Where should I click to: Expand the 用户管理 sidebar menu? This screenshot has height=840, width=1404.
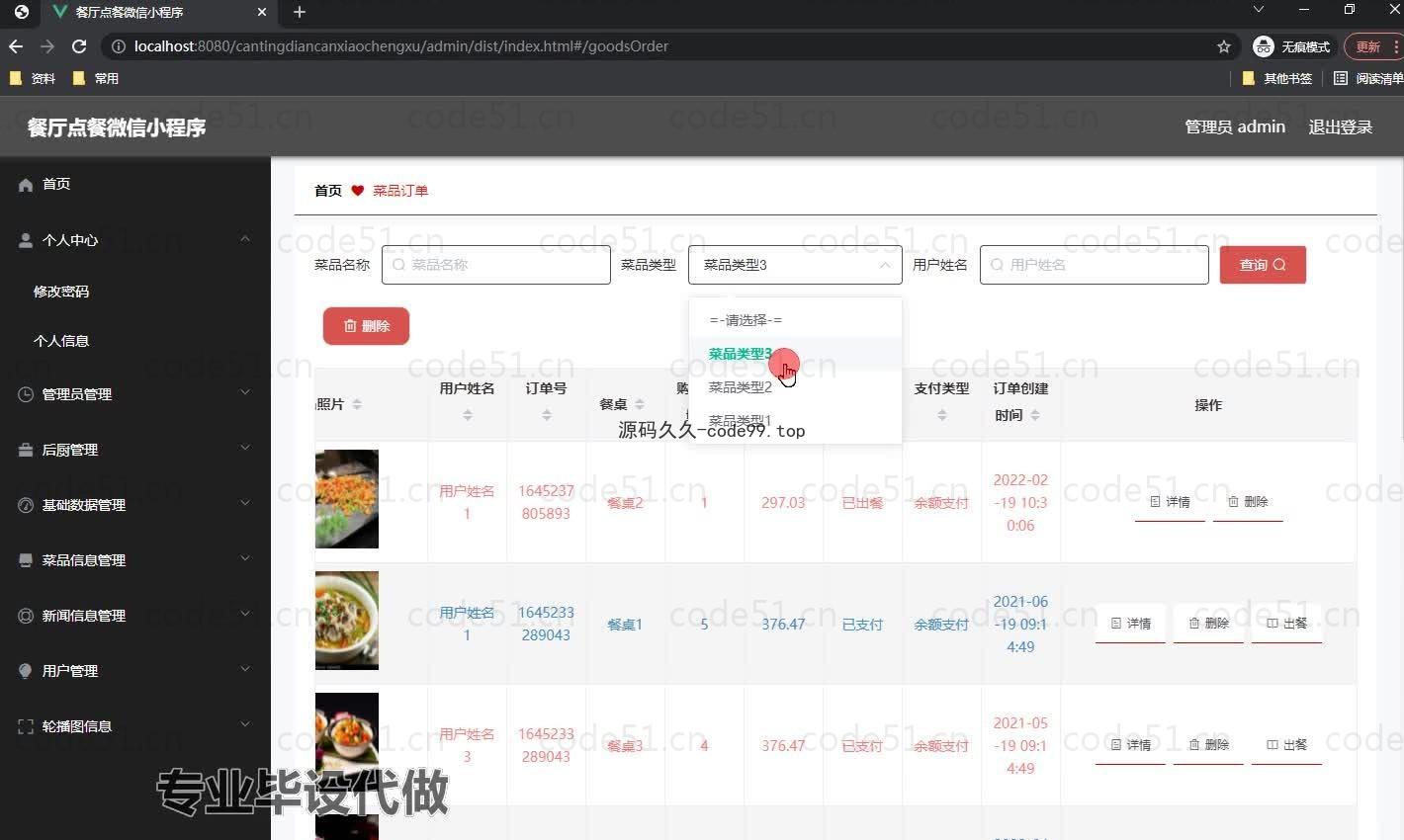click(245, 669)
